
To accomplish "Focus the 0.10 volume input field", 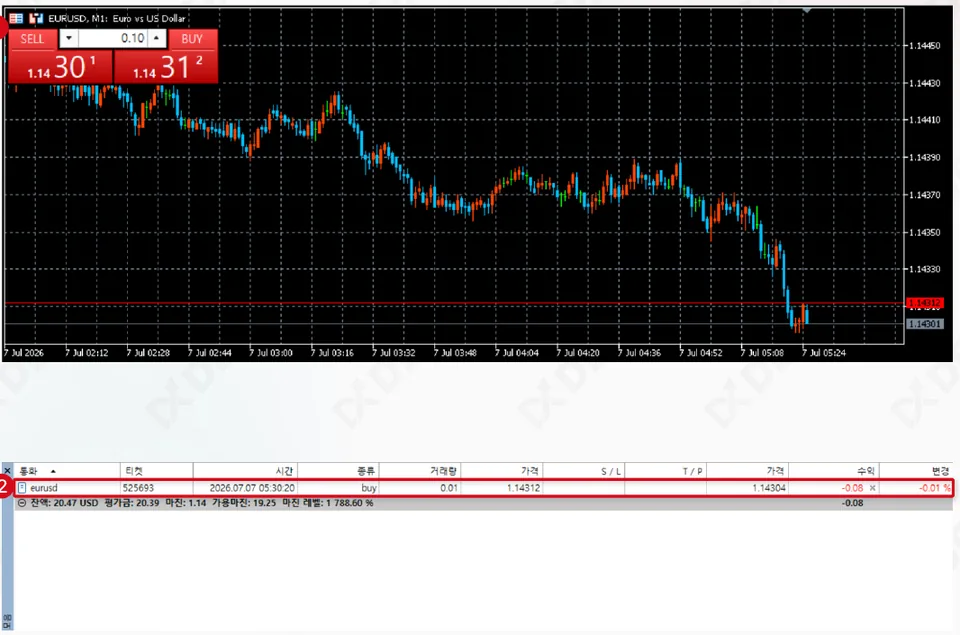I will pyautogui.click(x=113, y=38).
